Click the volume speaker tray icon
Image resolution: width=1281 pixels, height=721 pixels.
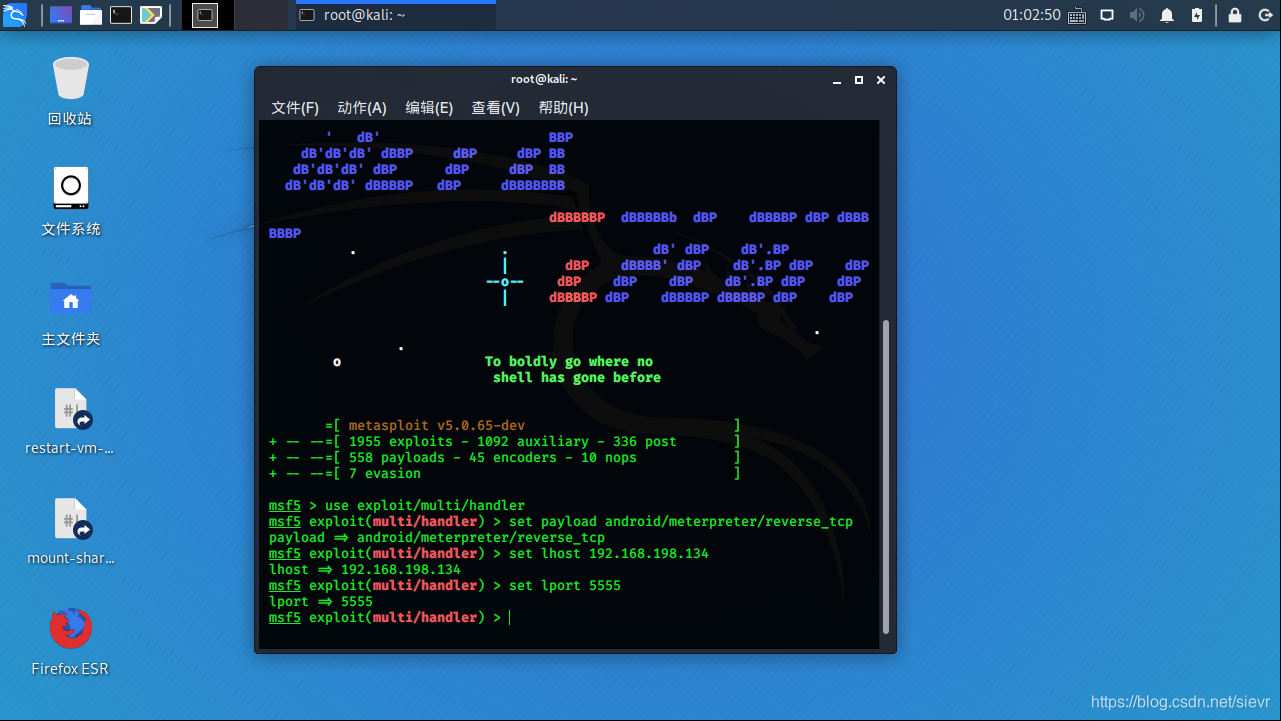click(x=1137, y=15)
